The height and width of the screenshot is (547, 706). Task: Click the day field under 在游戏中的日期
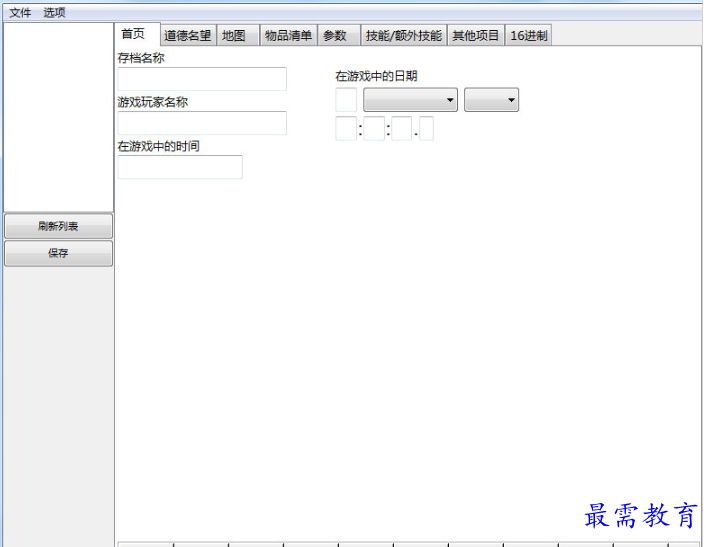coord(346,100)
